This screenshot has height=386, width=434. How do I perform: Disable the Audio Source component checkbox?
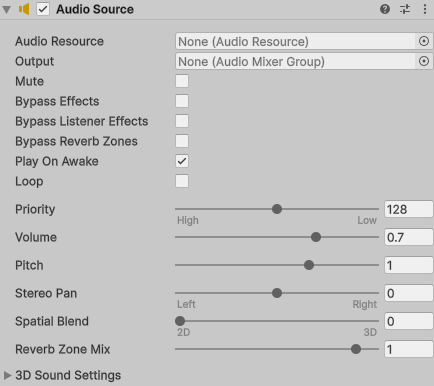43,9
